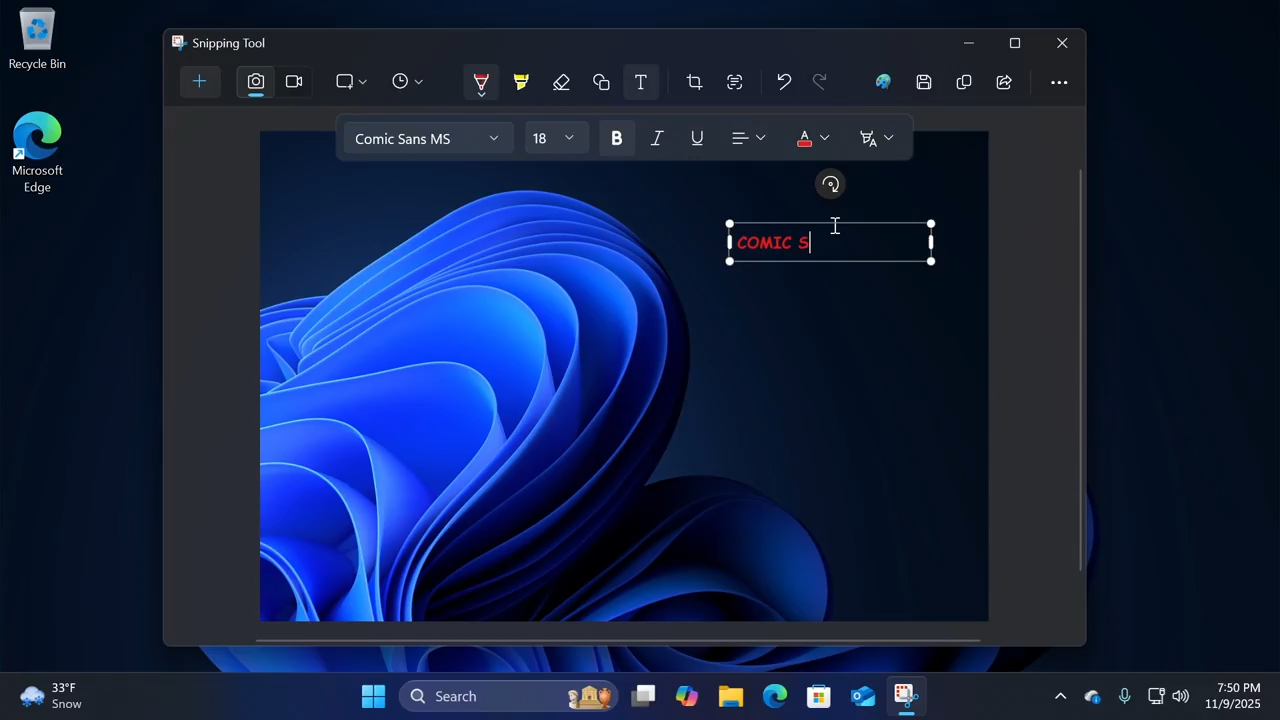Screen dimensions: 1280x720
Task: Activate the text actions tool
Action: [735, 82]
